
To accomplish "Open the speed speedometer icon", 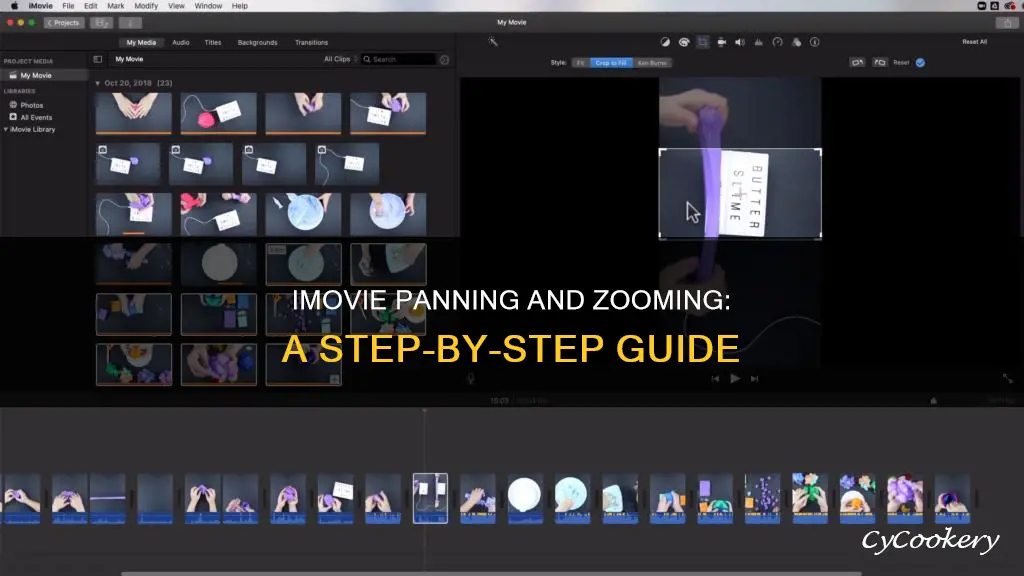I will [777, 42].
